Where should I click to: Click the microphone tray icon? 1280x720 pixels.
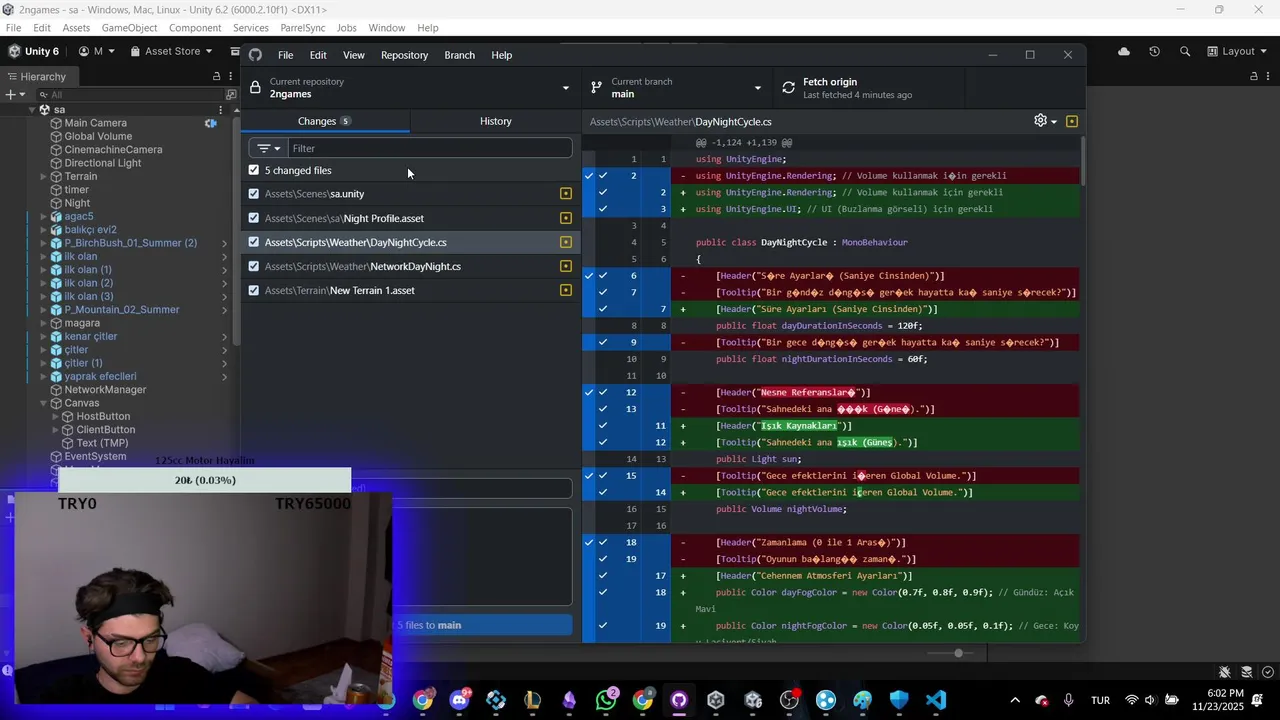pos(1068,700)
